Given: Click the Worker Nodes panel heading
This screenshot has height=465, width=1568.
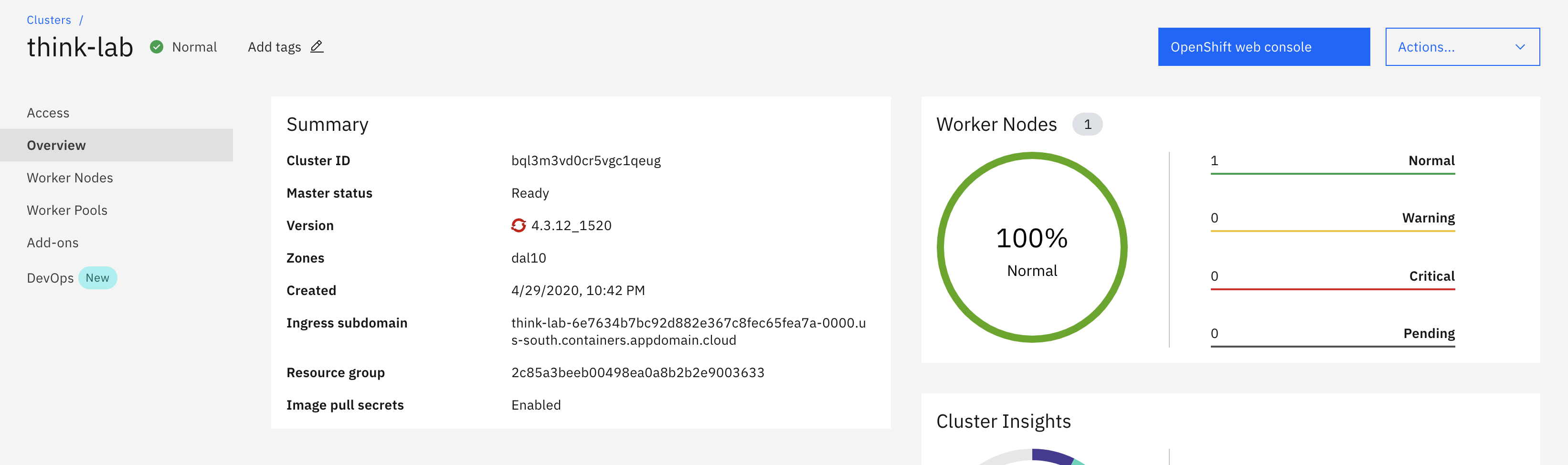Looking at the screenshot, I should pos(996,124).
